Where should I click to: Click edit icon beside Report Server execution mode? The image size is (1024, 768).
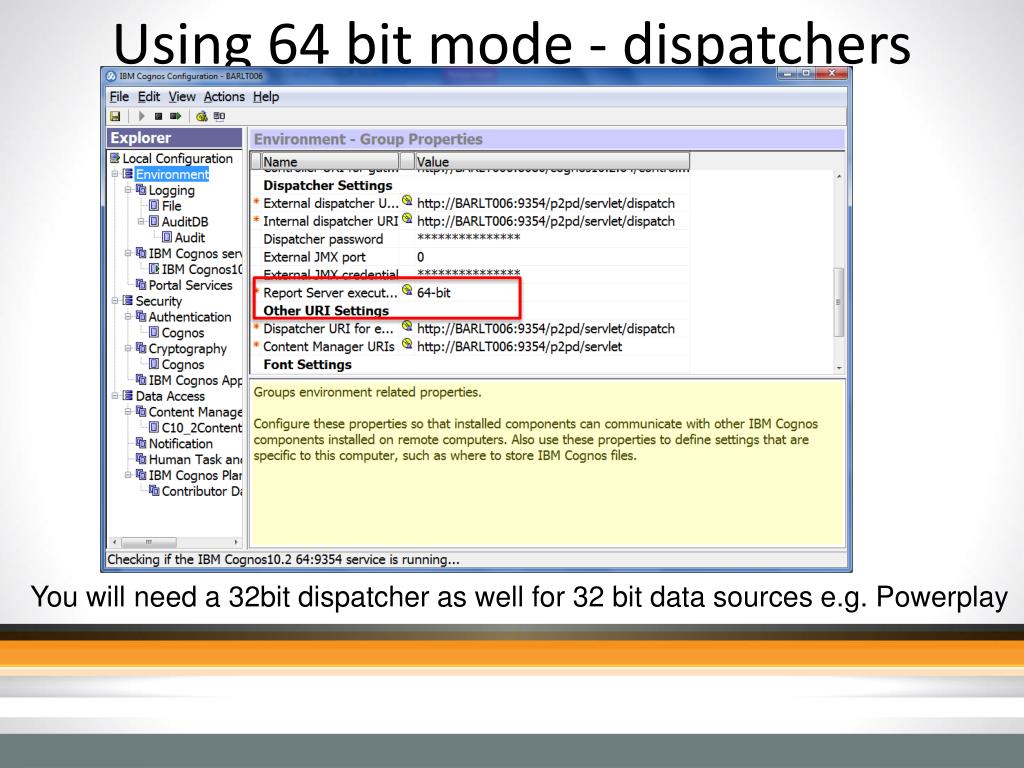click(407, 290)
